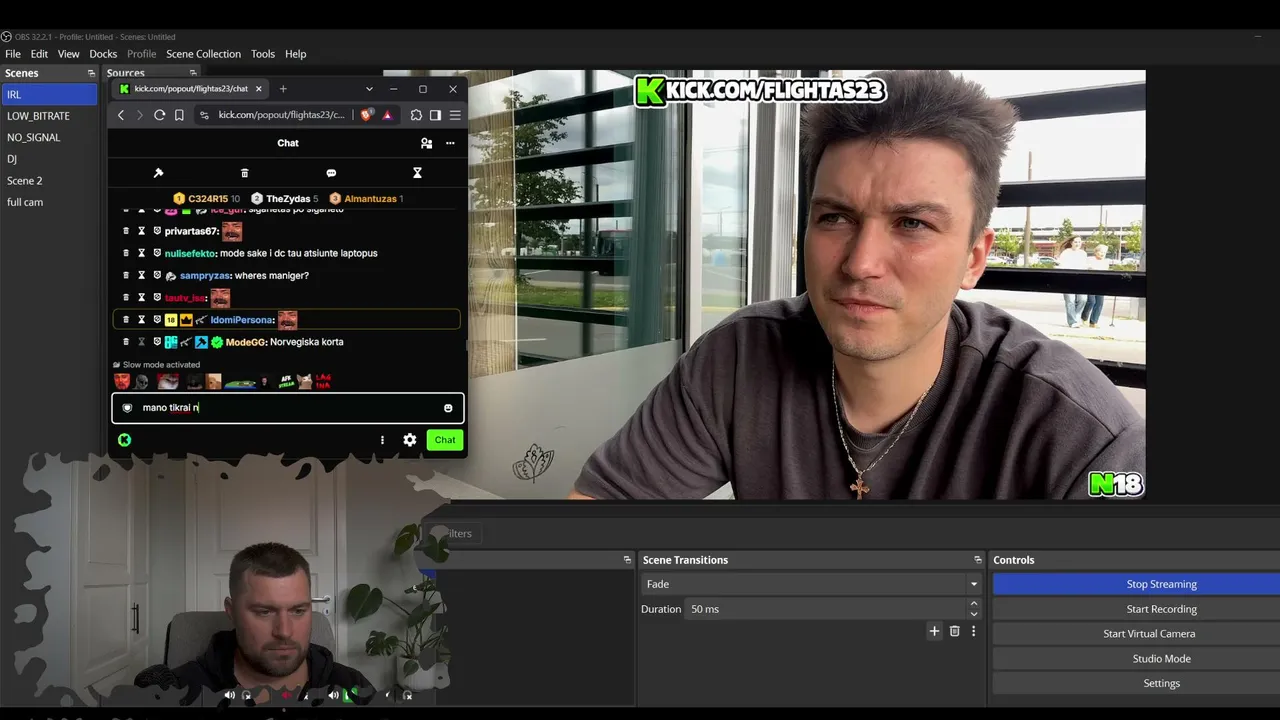The width and height of the screenshot is (1280, 720).
Task: Add a new scene transition
Action: click(934, 631)
